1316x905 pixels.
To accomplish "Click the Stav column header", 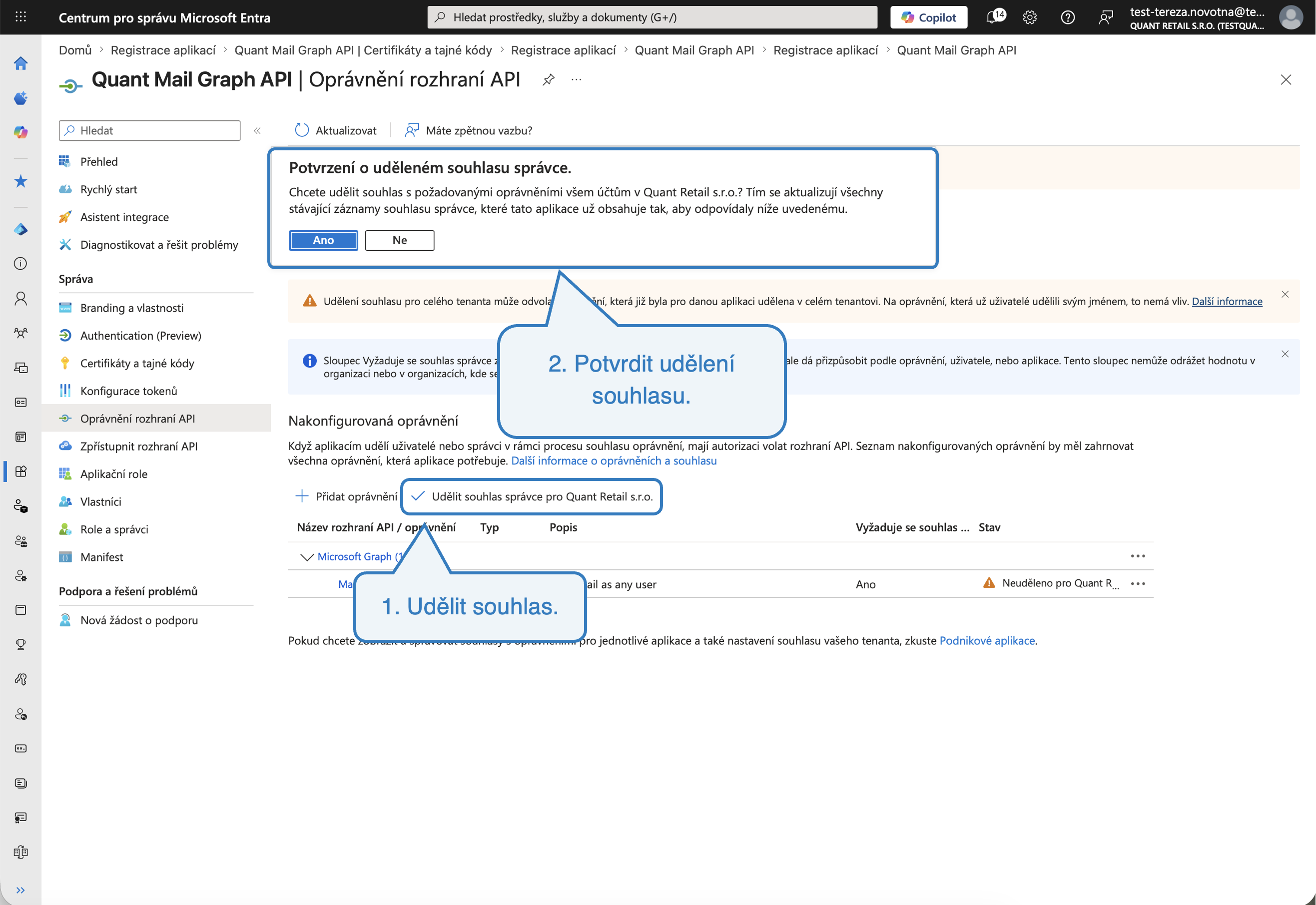I will pyautogui.click(x=989, y=527).
